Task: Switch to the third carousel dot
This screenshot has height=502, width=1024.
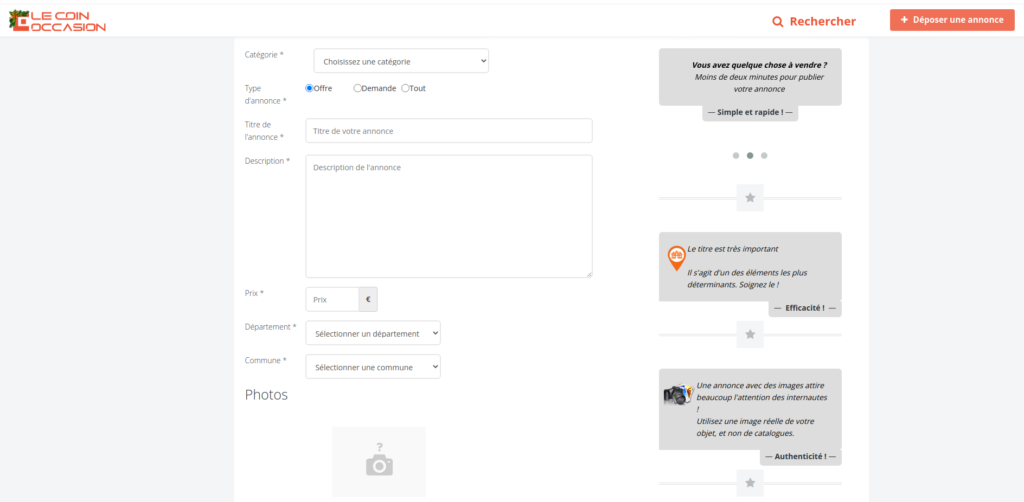Action: pyautogui.click(x=764, y=156)
